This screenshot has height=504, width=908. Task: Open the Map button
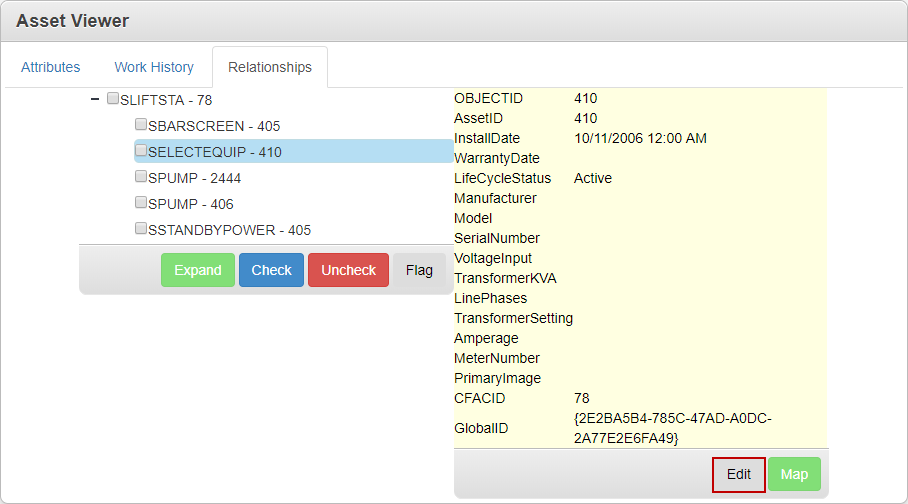pyautogui.click(x=794, y=474)
